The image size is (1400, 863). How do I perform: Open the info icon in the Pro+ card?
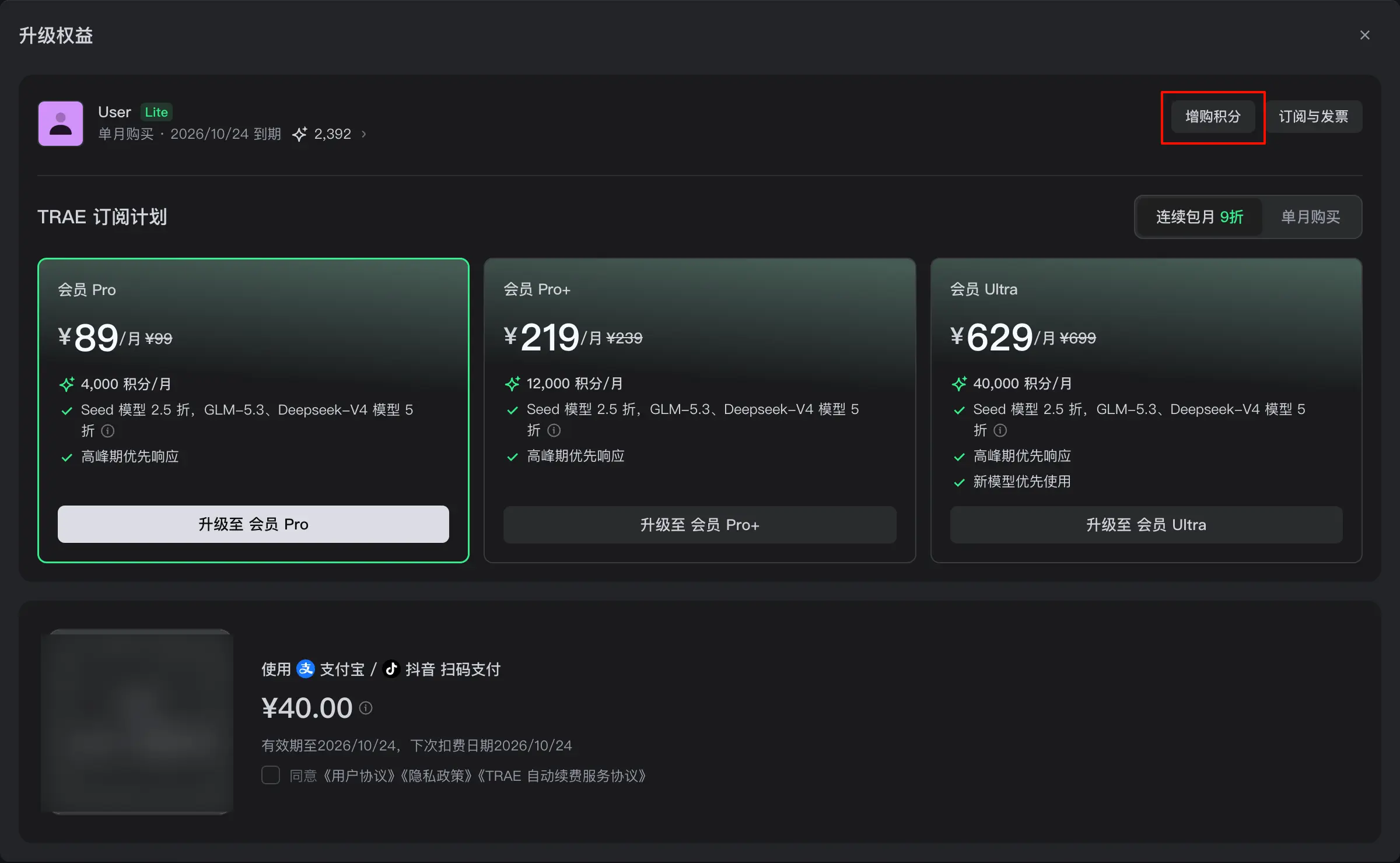coord(554,430)
